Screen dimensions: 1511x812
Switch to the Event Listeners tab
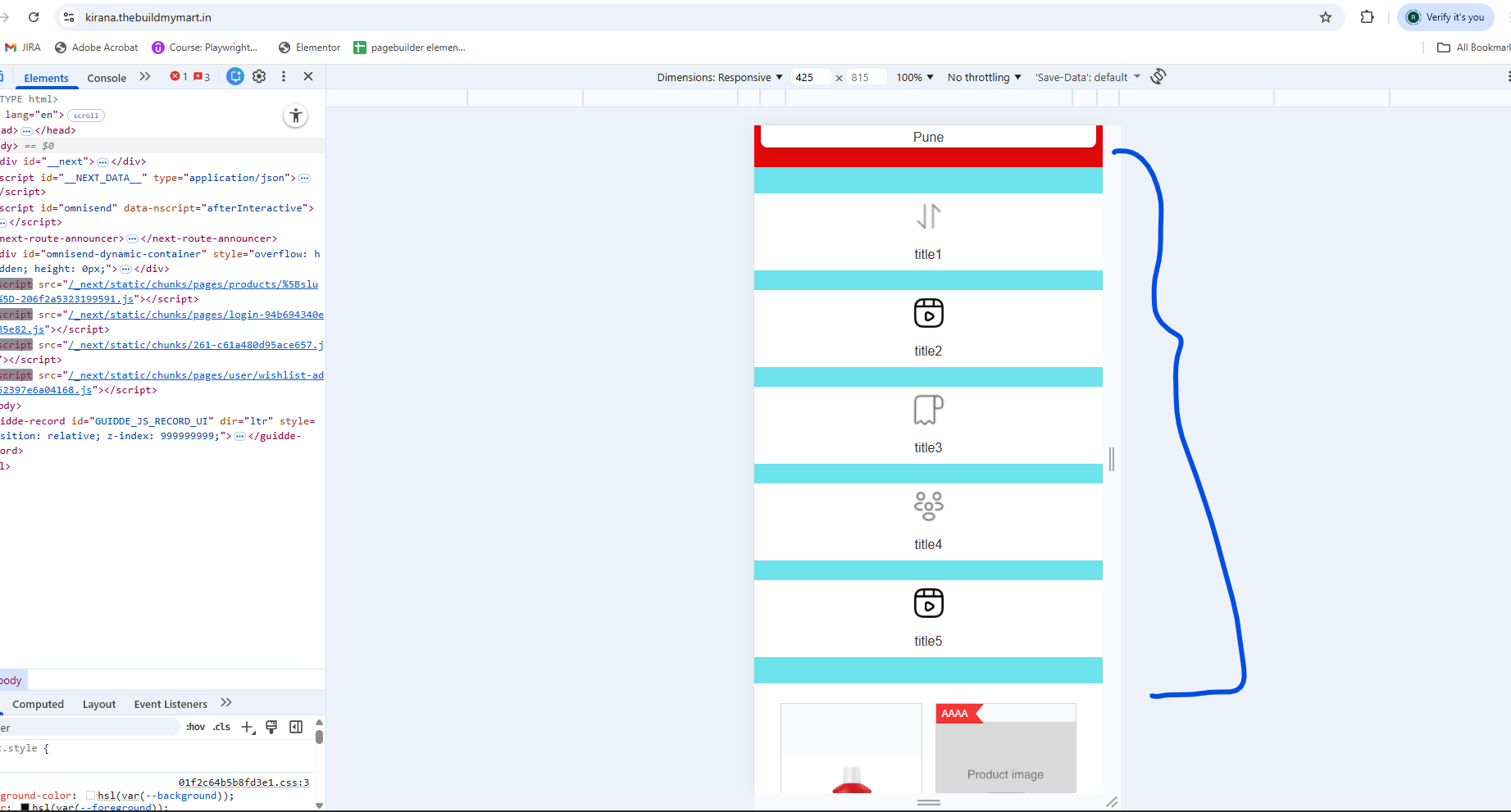coord(171,704)
